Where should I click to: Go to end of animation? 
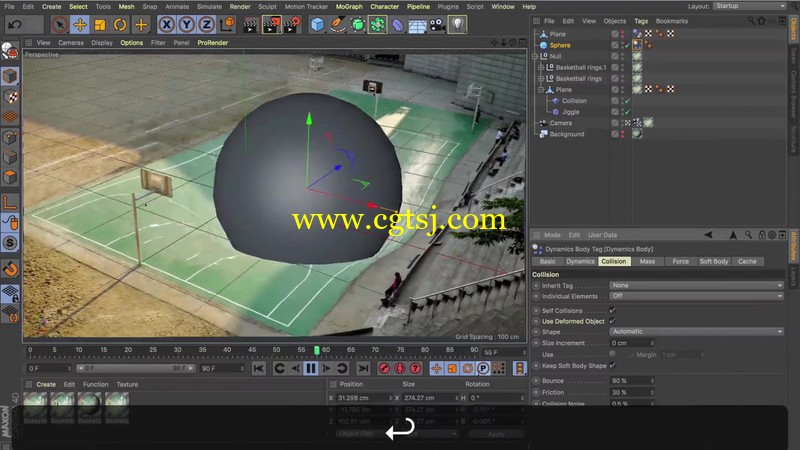pyautogui.click(x=363, y=368)
